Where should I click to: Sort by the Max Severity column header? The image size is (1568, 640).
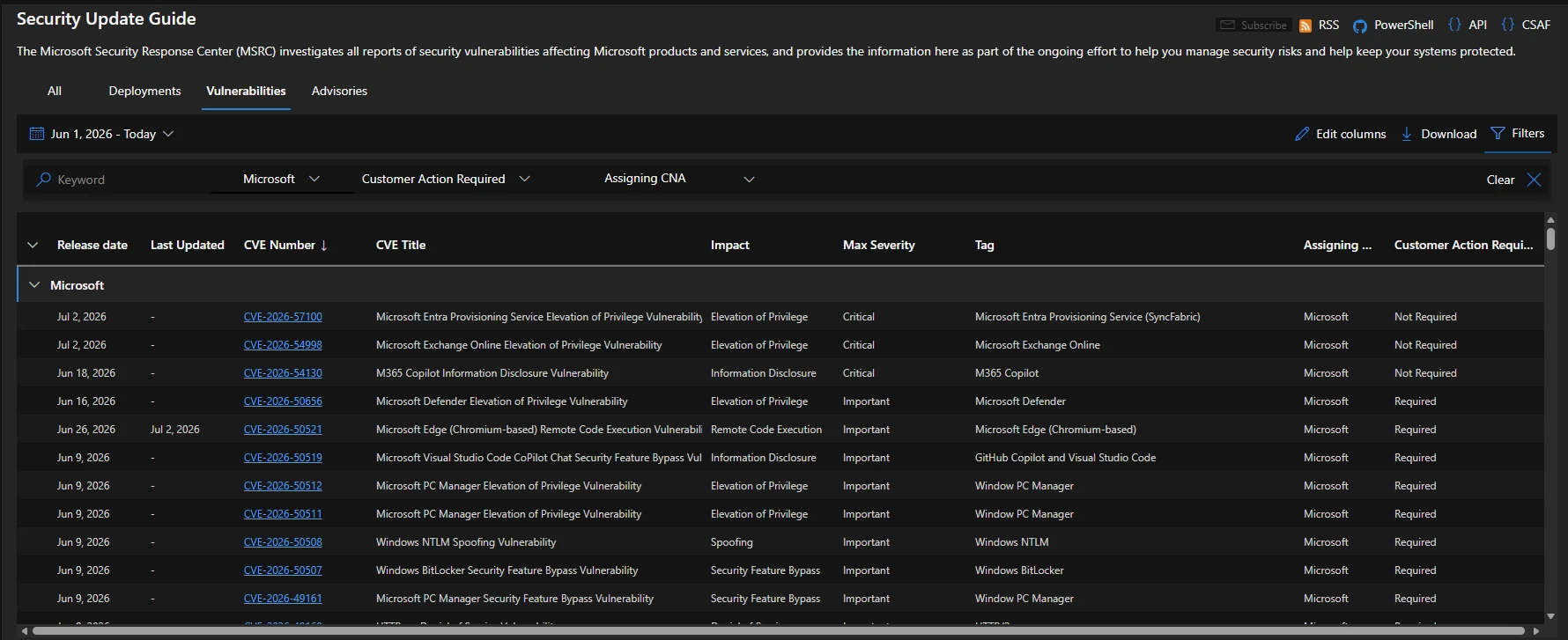point(879,245)
